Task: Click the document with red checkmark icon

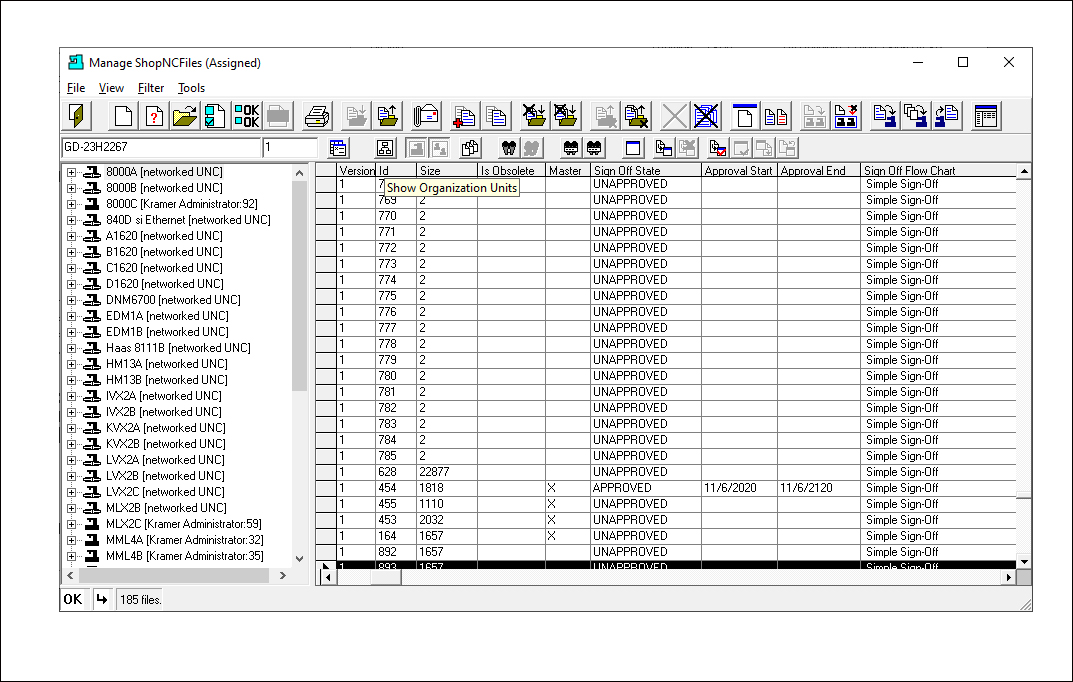Action: point(718,148)
